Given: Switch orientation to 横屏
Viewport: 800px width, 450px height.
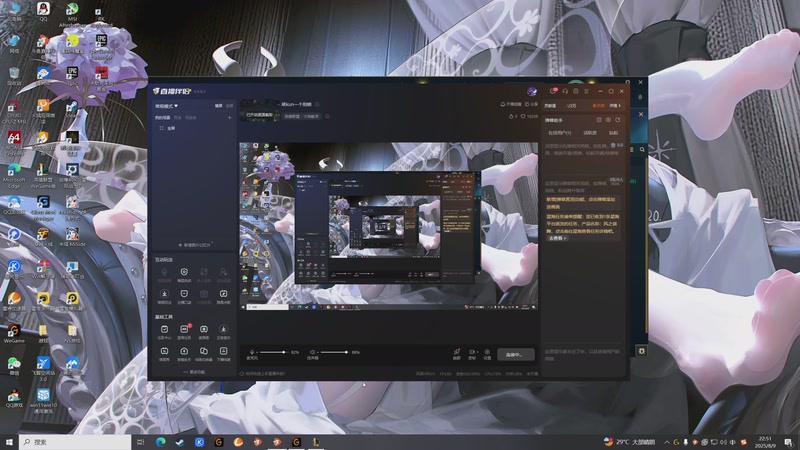Looking at the screenshot, I should click(x=218, y=106).
